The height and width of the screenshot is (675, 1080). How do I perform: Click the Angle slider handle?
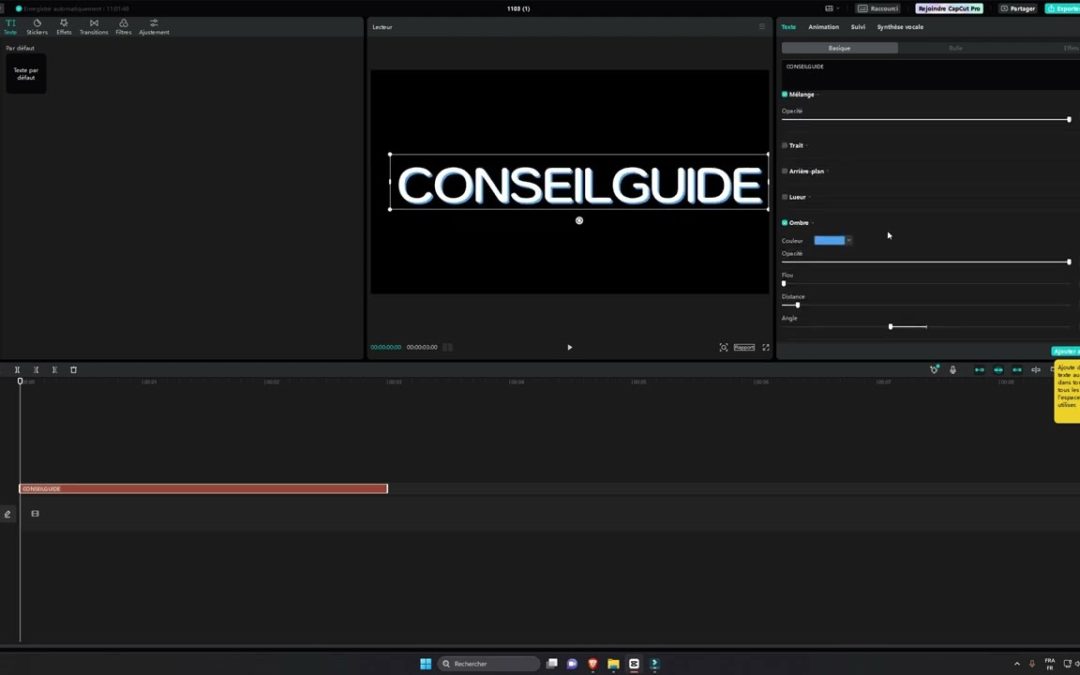coord(891,326)
